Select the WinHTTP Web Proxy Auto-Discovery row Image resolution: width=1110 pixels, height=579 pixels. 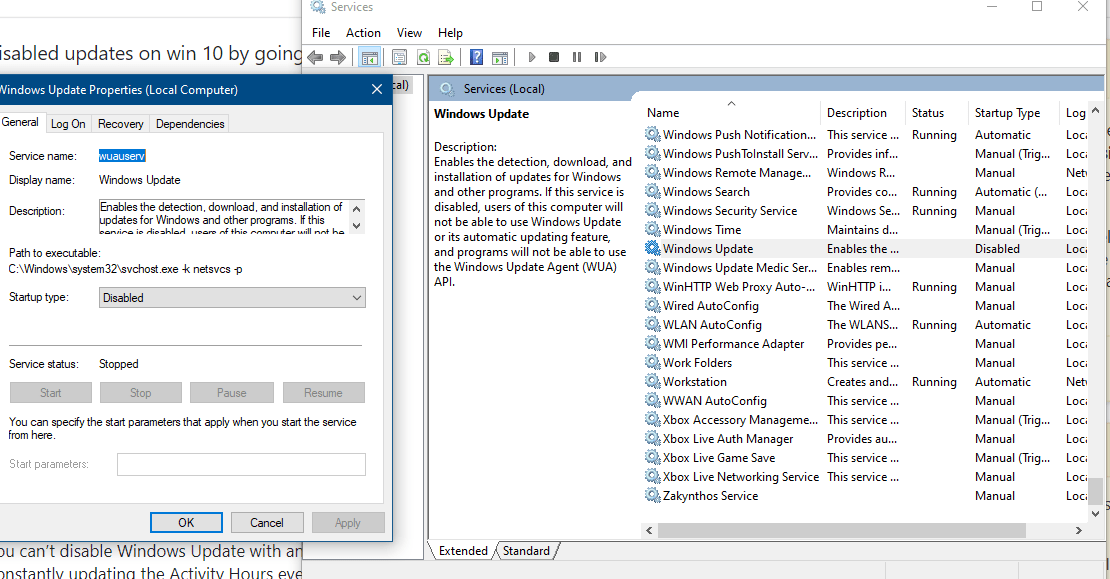tap(865, 287)
